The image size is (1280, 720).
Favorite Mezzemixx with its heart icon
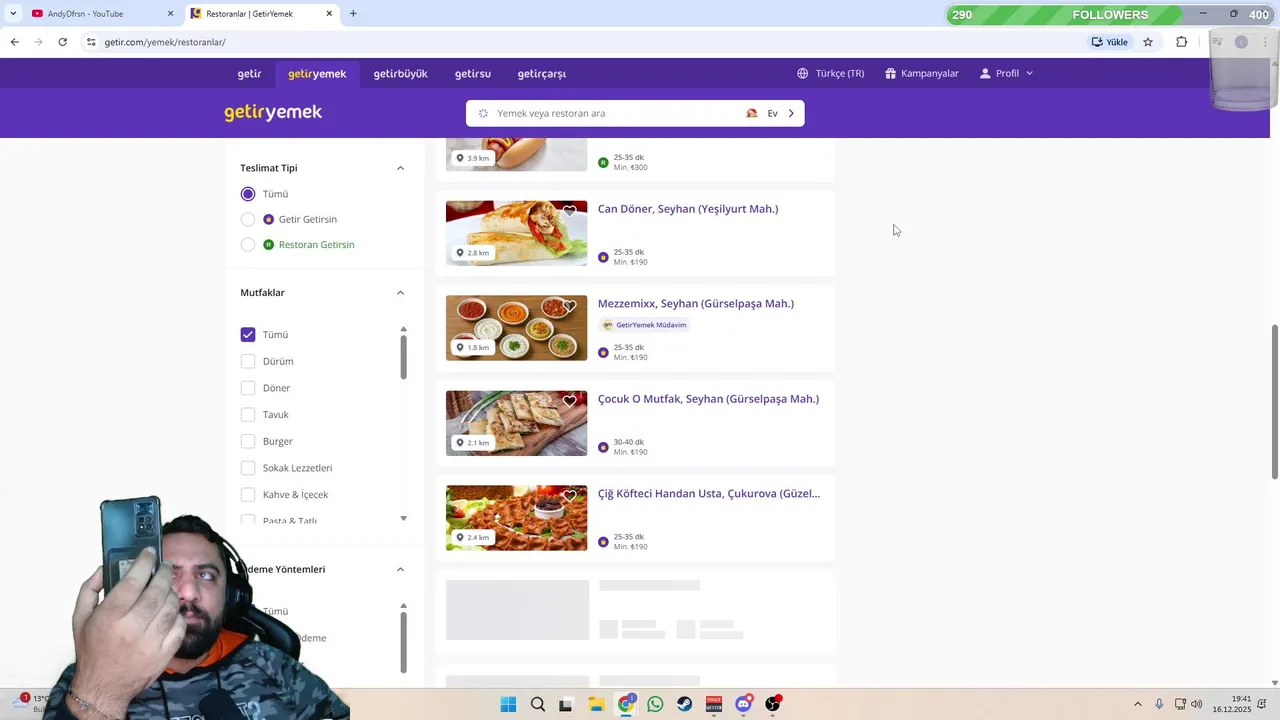point(569,306)
